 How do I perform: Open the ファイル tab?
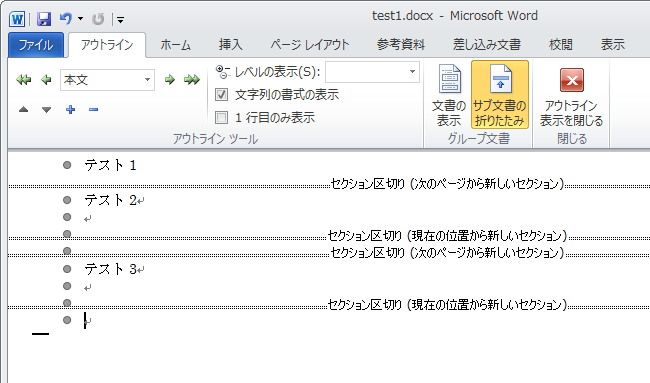coord(36,45)
